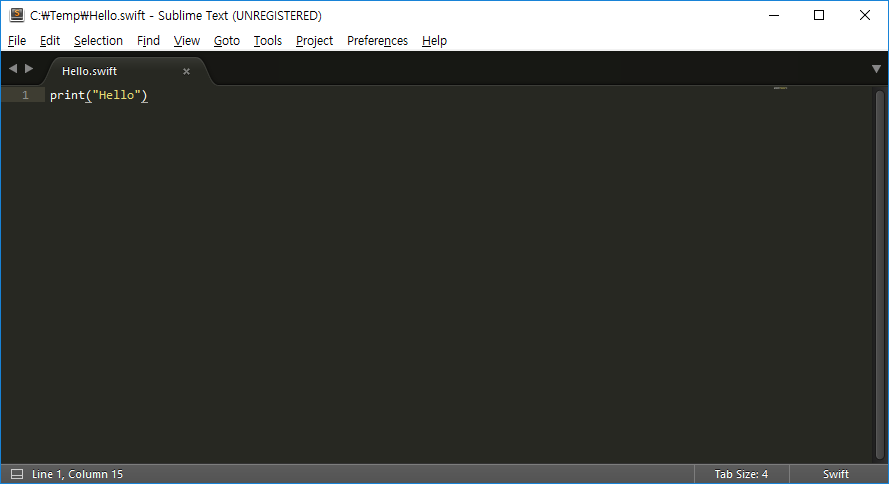Go to next tab with right arrow
889x484 pixels.
coord(29,69)
